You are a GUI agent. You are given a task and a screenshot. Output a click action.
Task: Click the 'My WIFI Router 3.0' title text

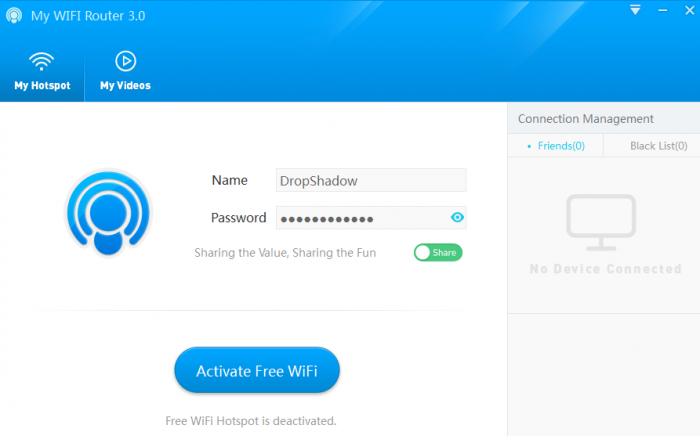pos(88,16)
